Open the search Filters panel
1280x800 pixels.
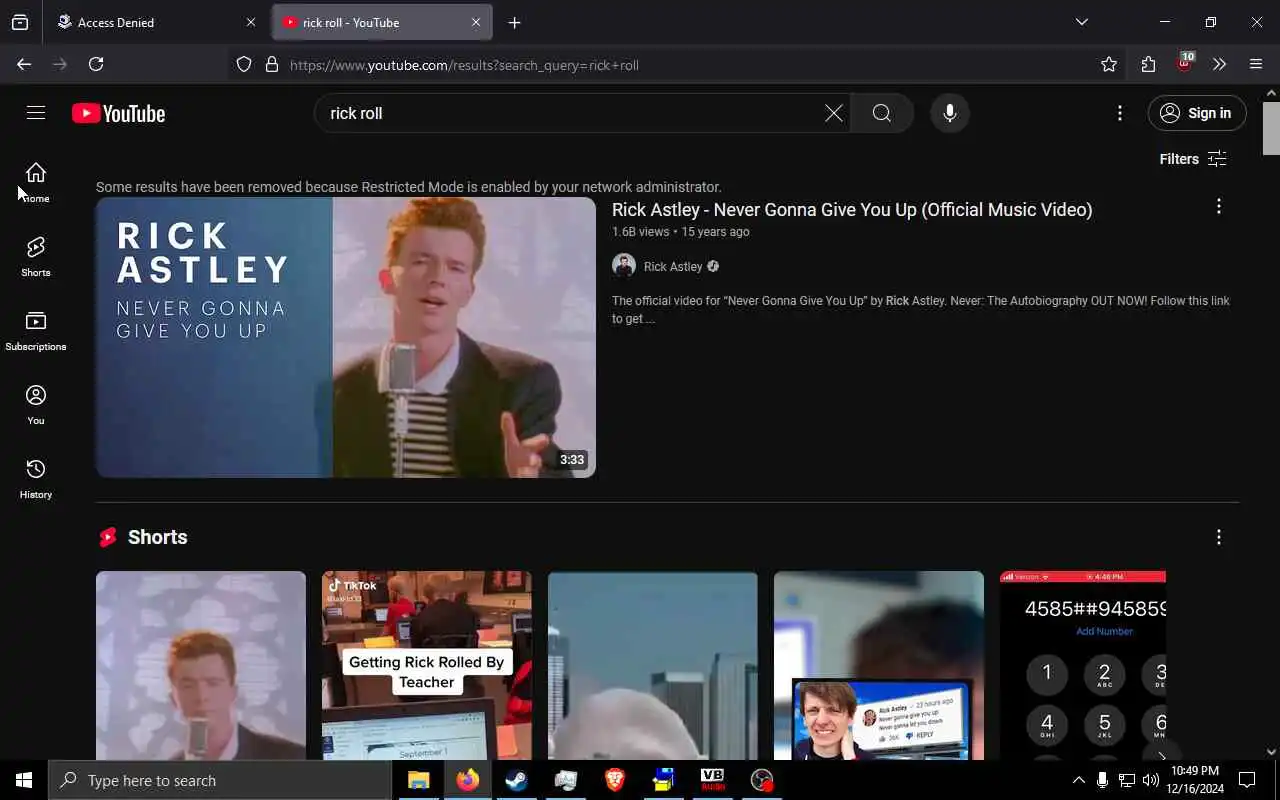(x=1193, y=159)
